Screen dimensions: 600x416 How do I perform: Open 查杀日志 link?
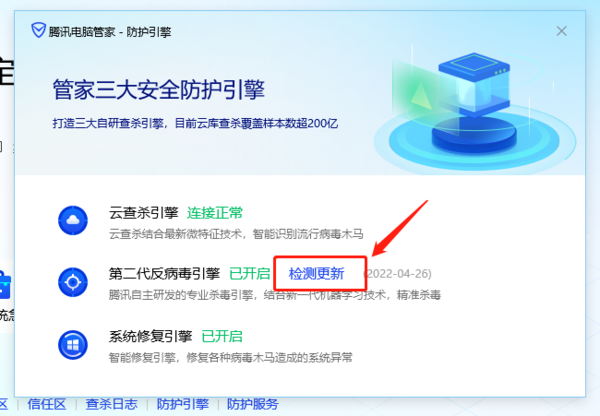(111, 404)
